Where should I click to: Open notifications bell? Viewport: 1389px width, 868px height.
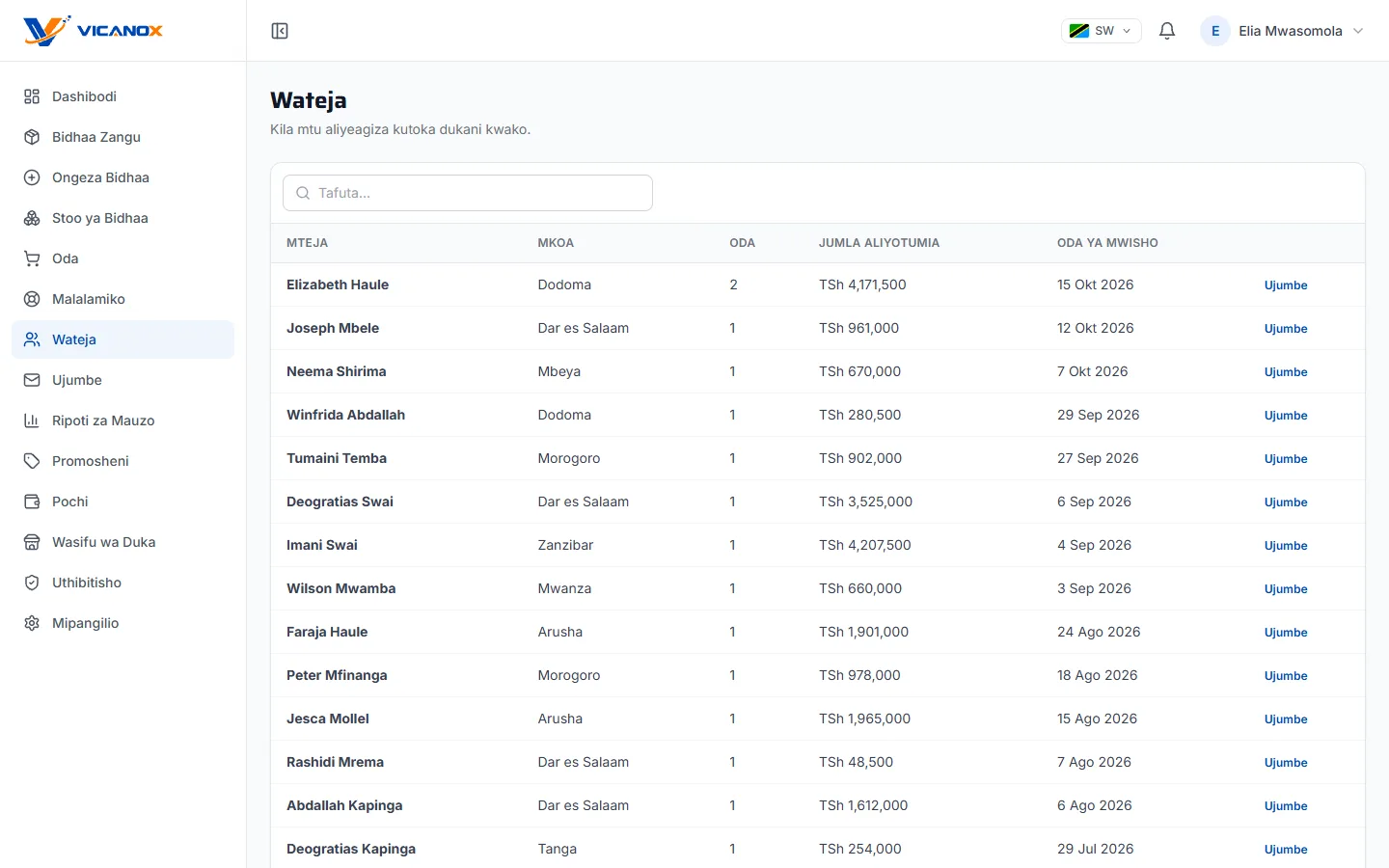click(x=1167, y=31)
